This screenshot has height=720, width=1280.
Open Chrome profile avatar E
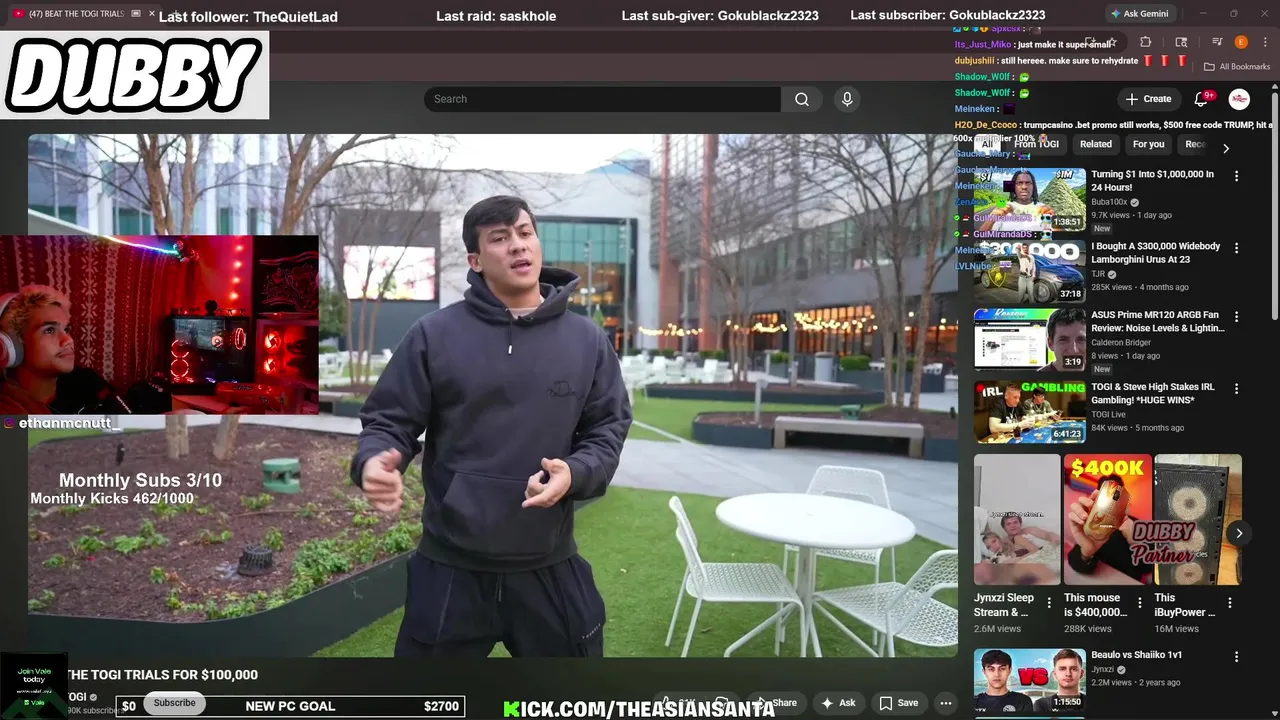(x=1241, y=42)
